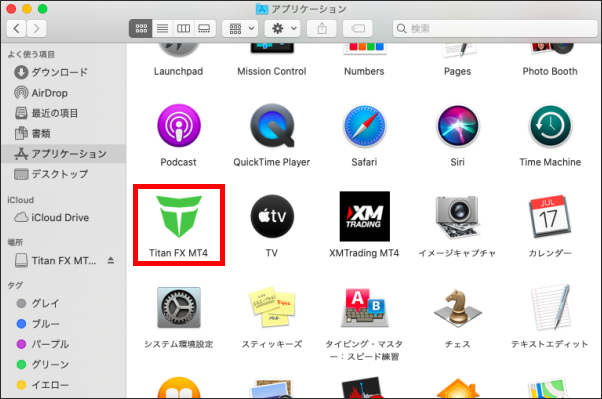This screenshot has height=399, width=602.
Task: Open ダウンロード in the sidebar
Action: (x=63, y=72)
